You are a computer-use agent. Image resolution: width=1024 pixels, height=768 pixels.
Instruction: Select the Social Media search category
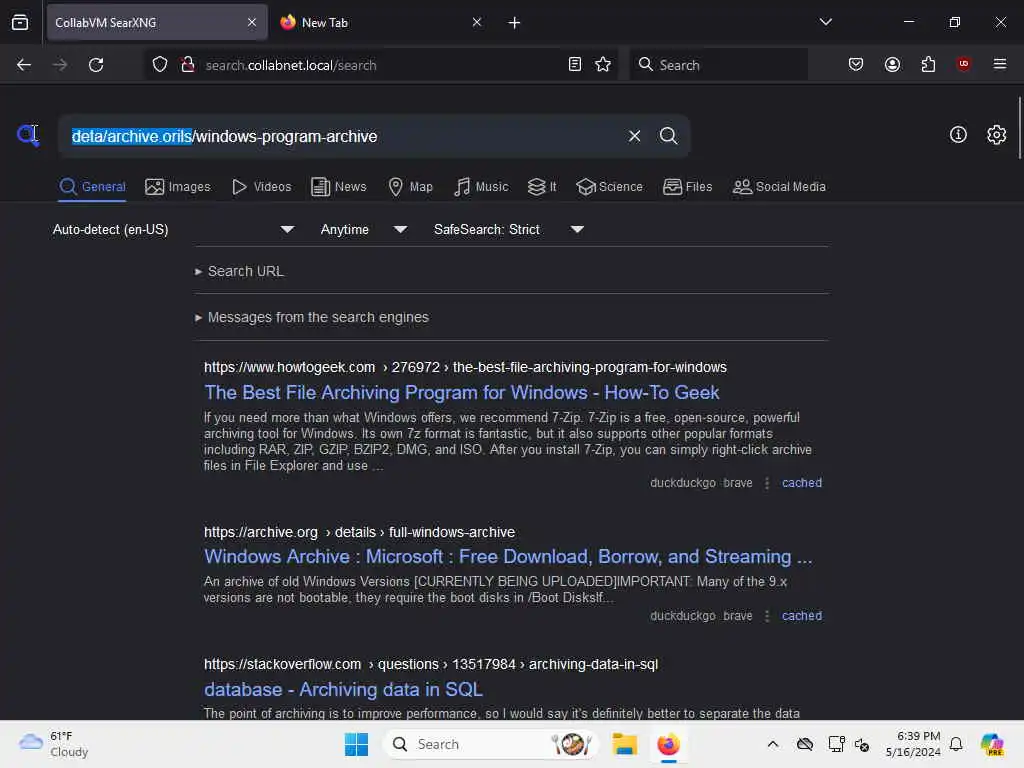click(779, 187)
